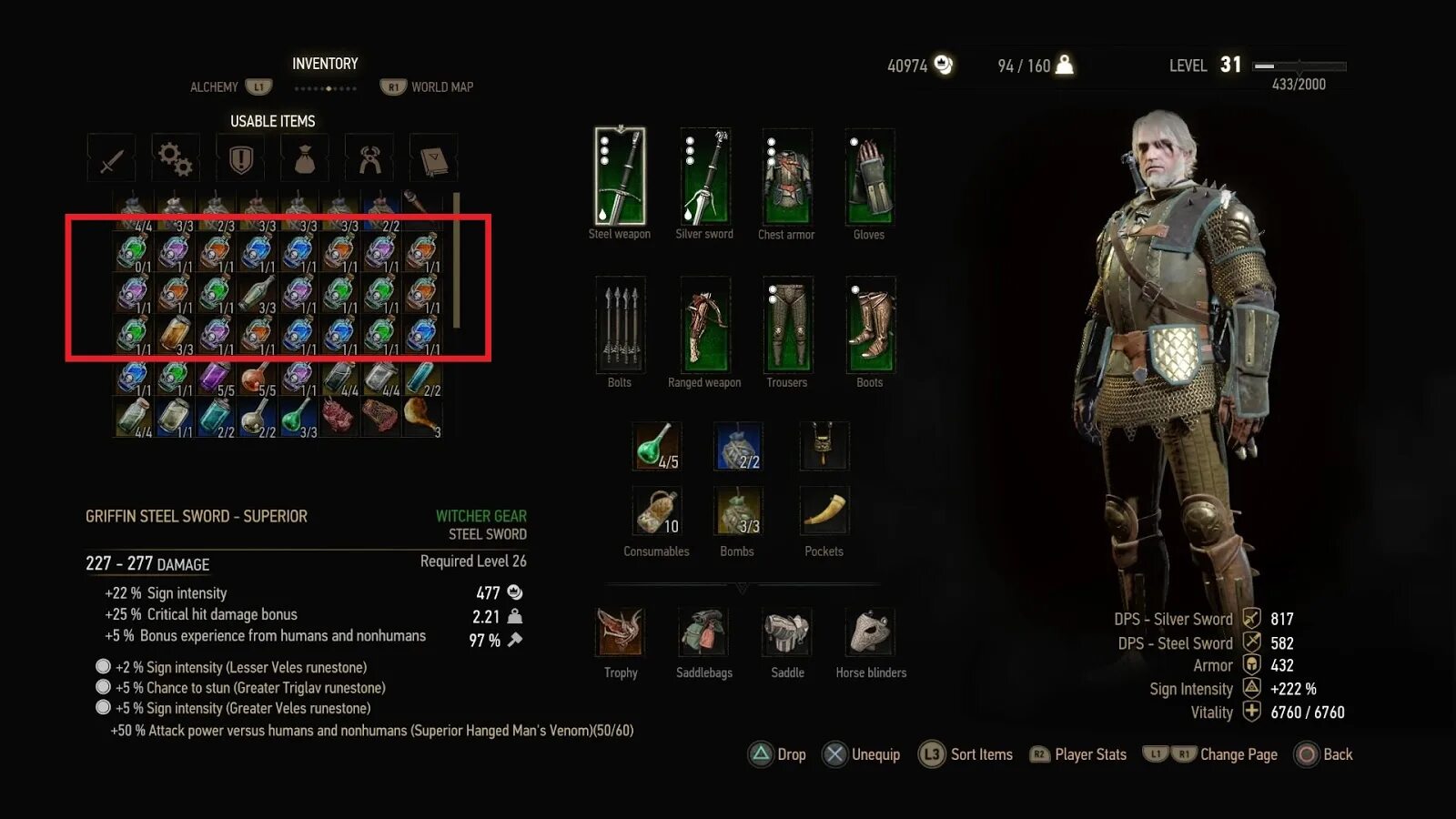Click the Back button
The width and height of the screenshot is (1456, 819).
[x=1323, y=754]
